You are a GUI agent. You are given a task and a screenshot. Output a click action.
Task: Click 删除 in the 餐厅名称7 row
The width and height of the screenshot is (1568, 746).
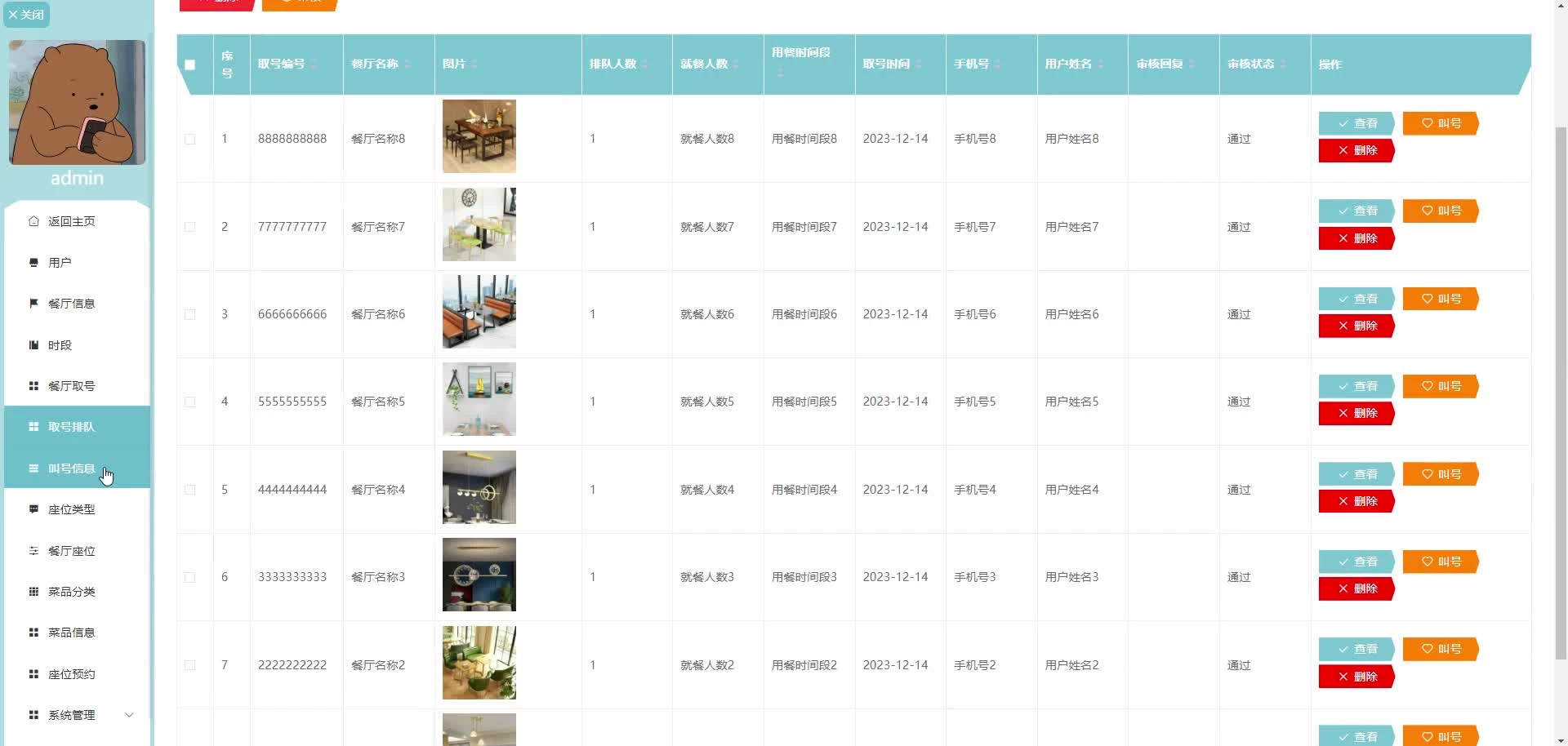pyautogui.click(x=1356, y=238)
